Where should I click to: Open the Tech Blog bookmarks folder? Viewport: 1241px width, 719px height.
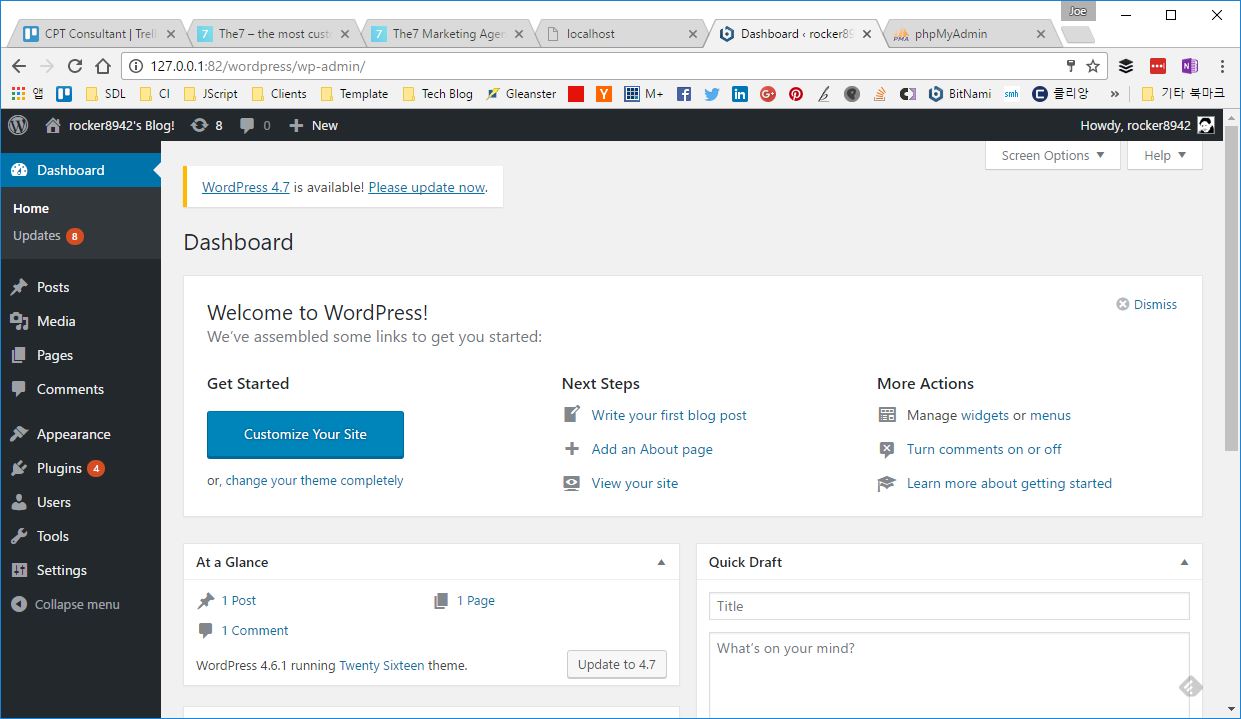pyautogui.click(x=437, y=94)
